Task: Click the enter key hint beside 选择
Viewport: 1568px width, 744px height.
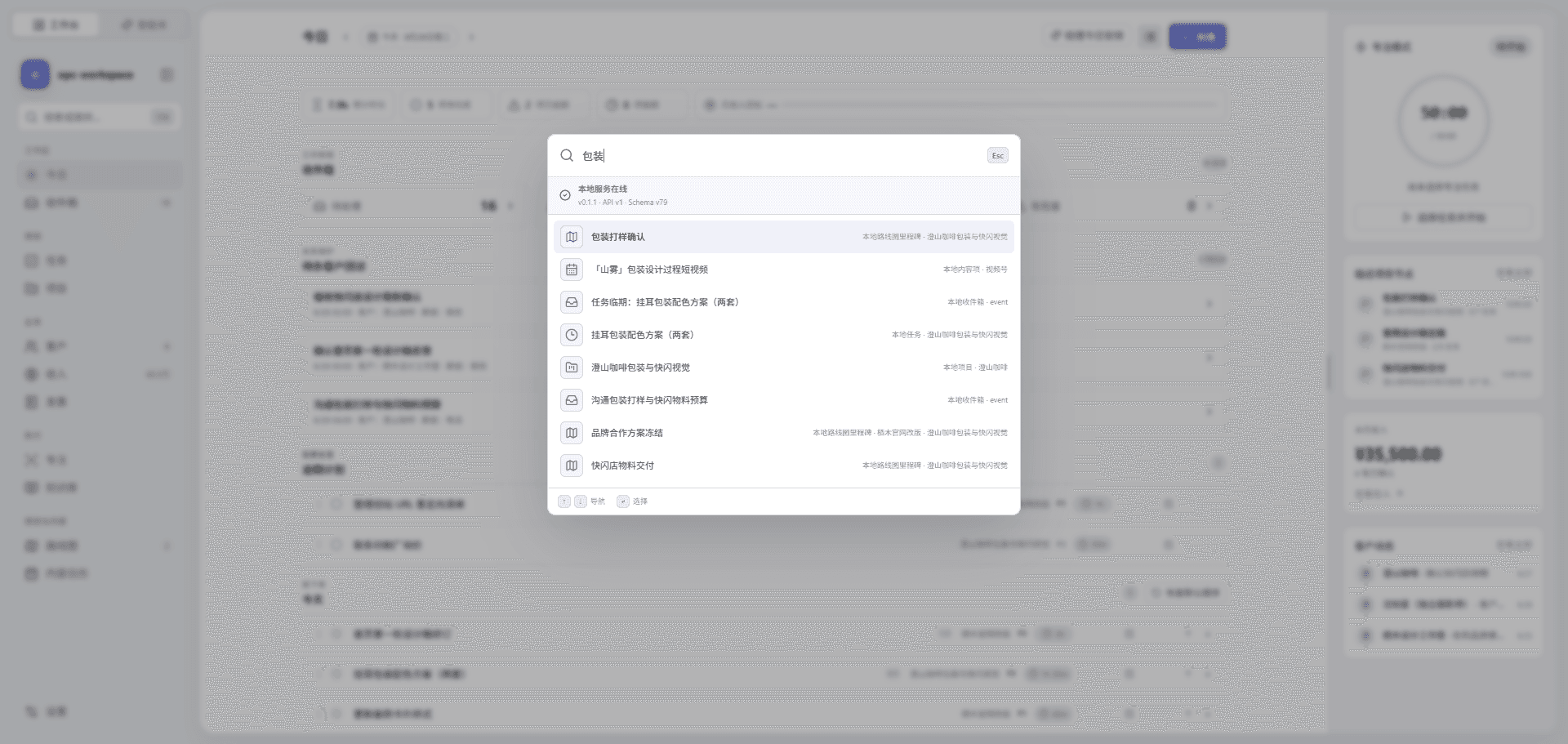Action: tap(623, 501)
